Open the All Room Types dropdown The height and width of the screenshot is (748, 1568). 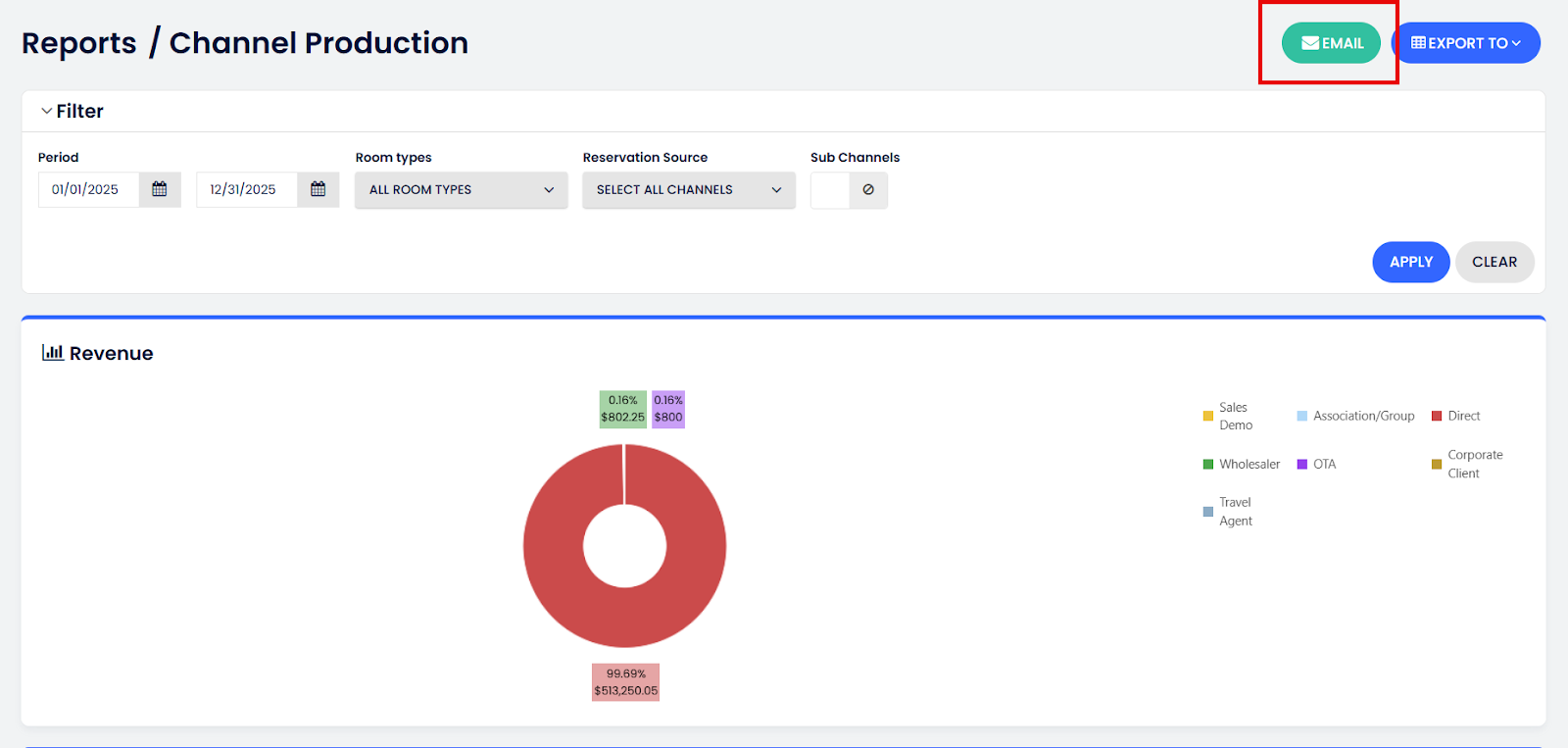tap(461, 190)
